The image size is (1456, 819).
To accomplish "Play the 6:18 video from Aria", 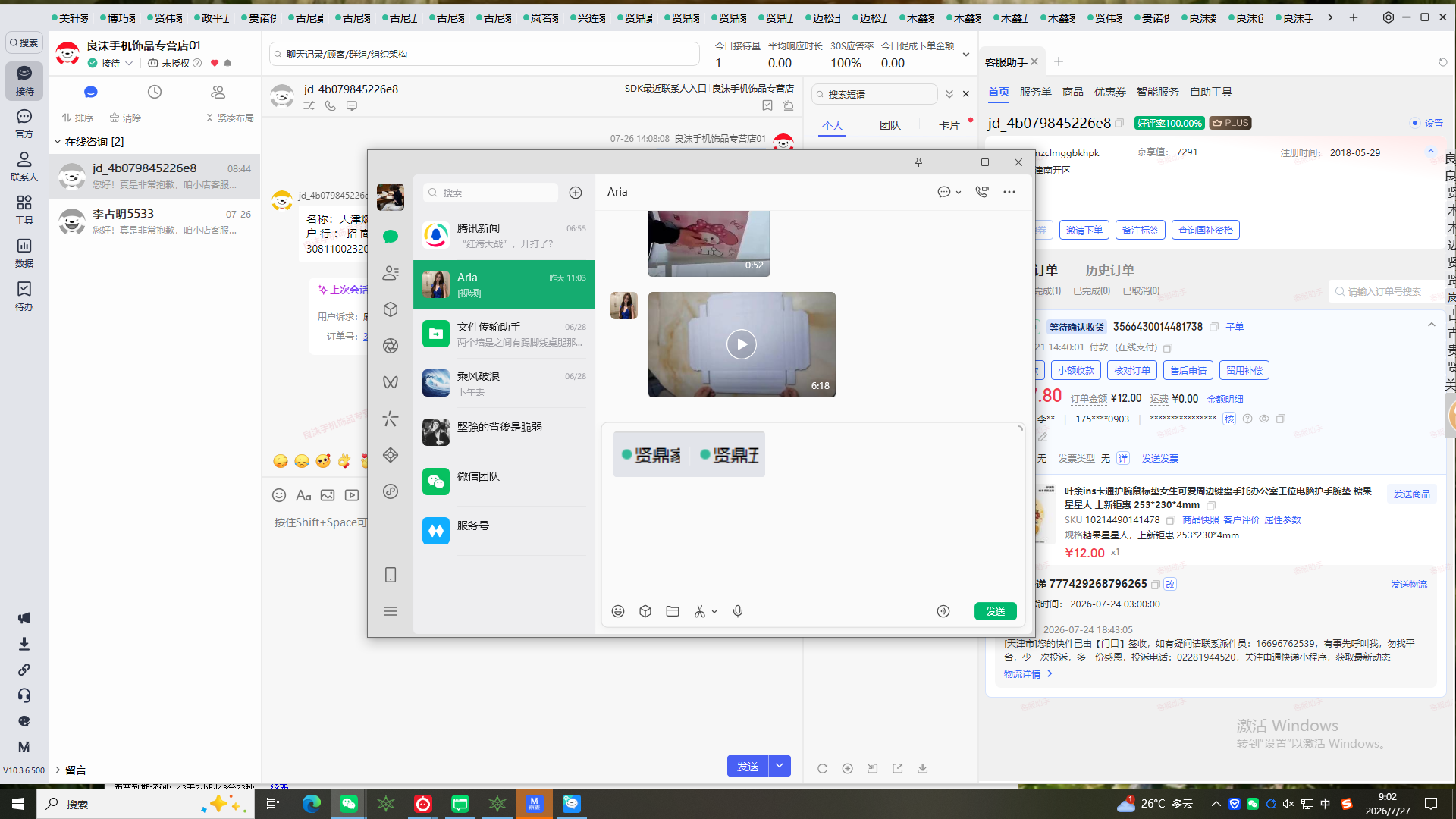I will 742,344.
